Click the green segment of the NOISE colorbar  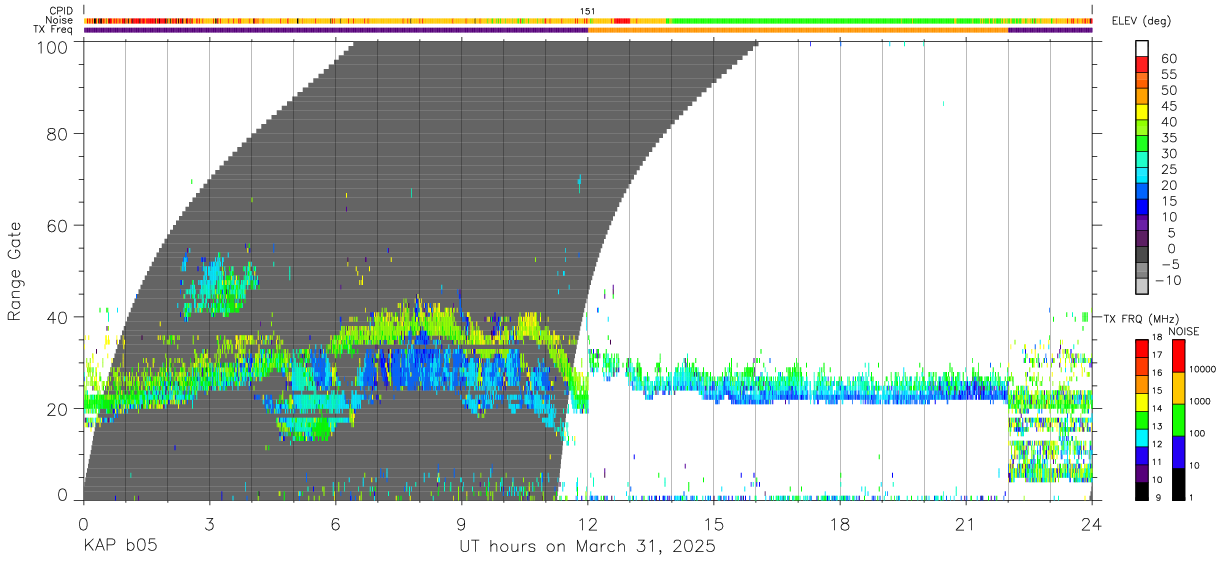click(x=1178, y=420)
